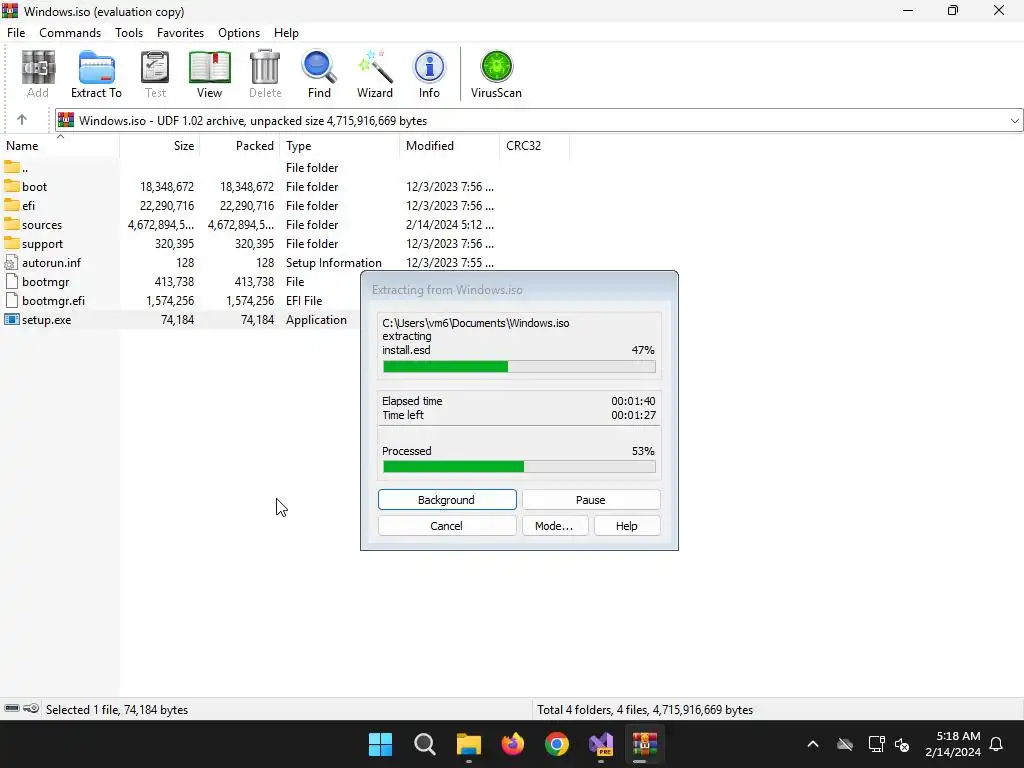This screenshot has width=1024, height=768.
Task: Send extraction to Background
Action: [447, 500]
